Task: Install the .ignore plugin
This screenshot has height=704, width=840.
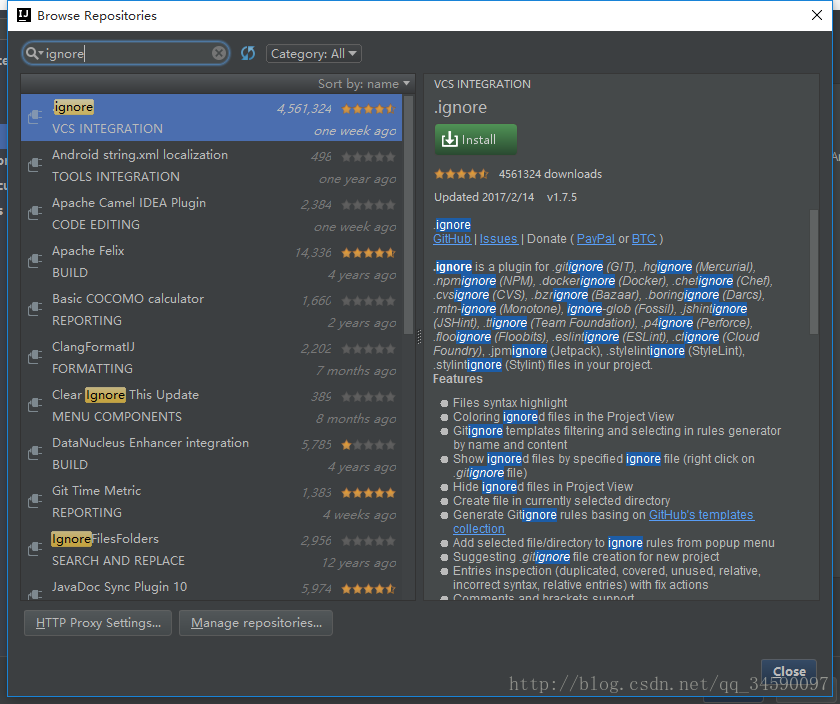Action: [x=476, y=140]
